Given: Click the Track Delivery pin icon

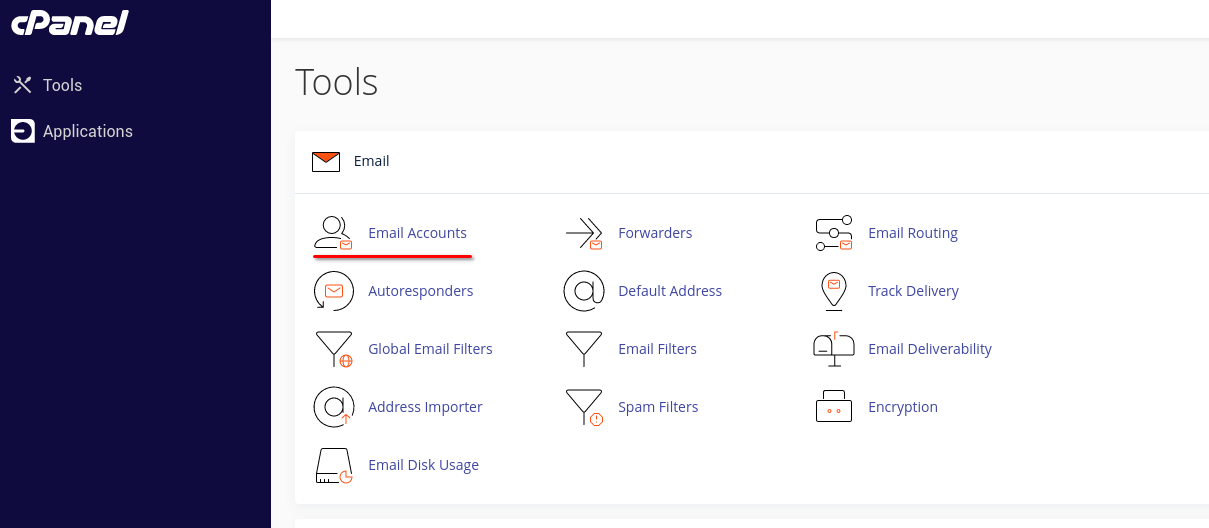Looking at the screenshot, I should click(x=833, y=291).
